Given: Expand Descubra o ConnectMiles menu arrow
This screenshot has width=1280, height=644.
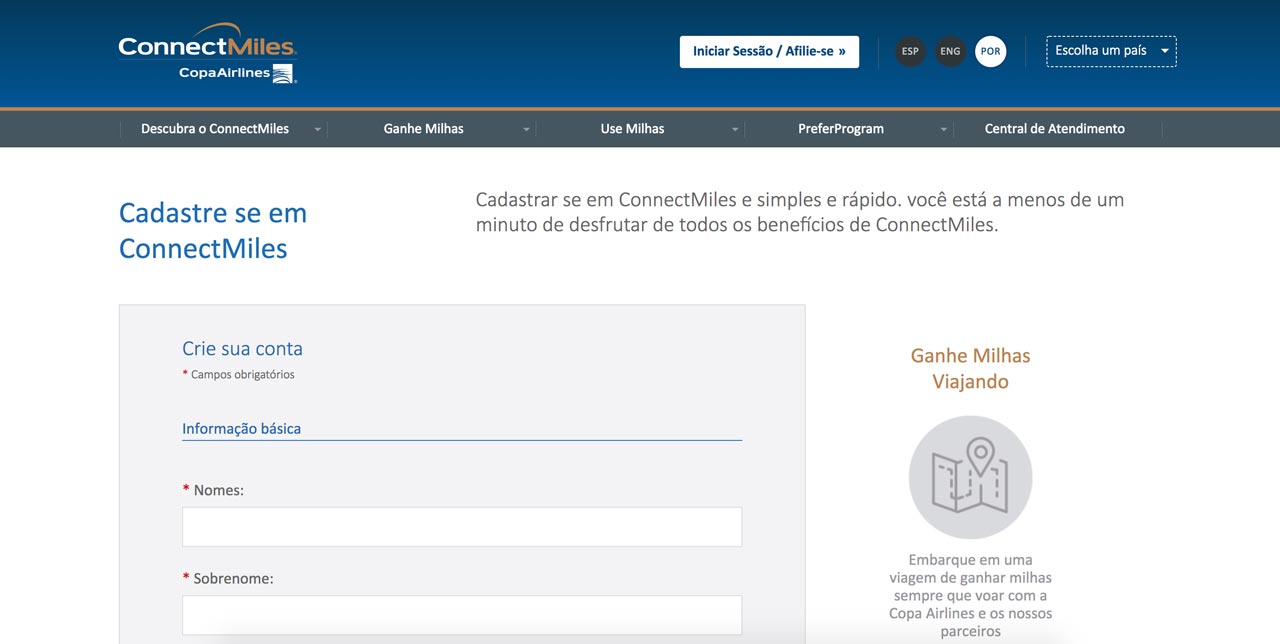Looking at the screenshot, I should click(318, 129).
